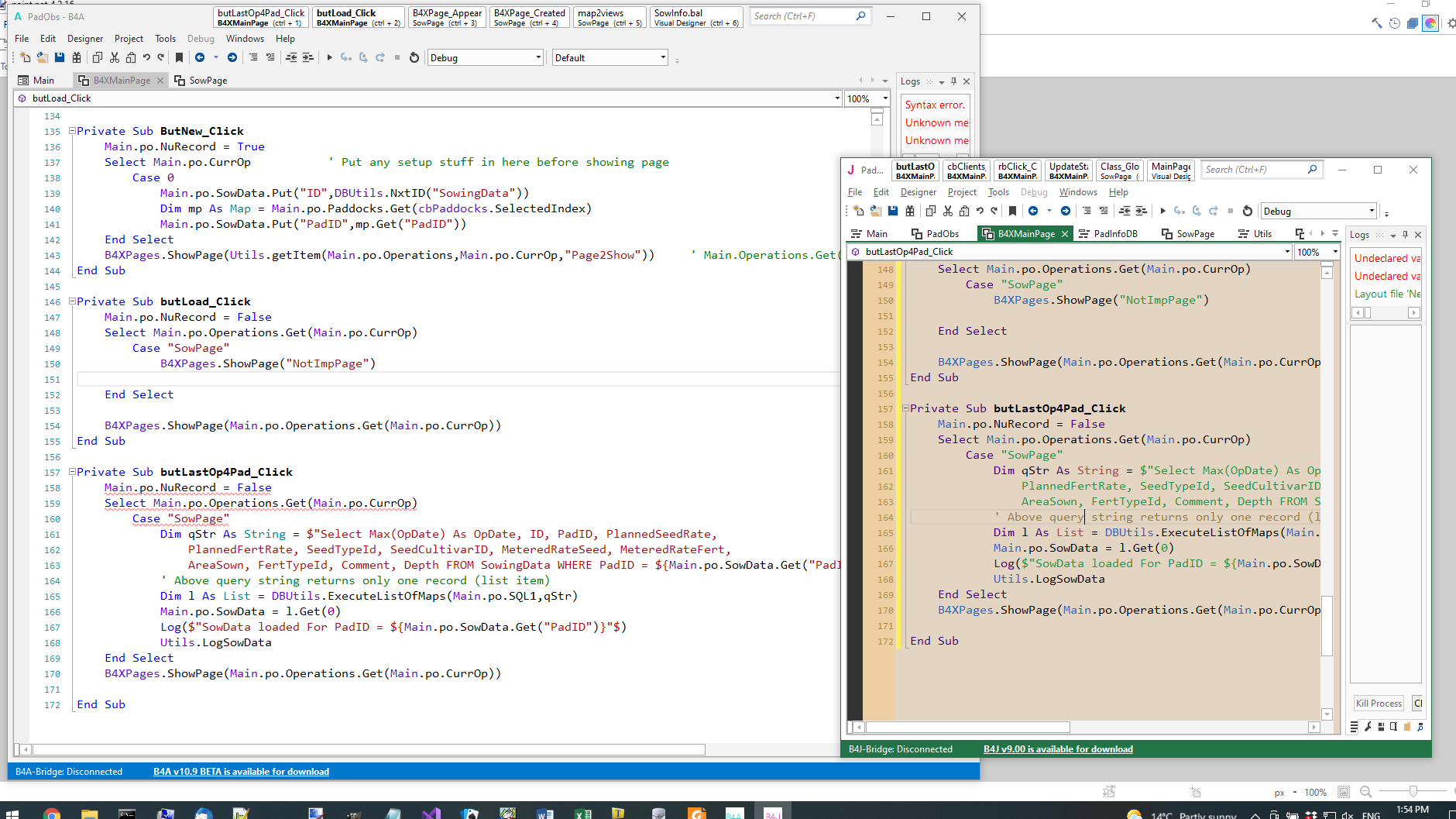Collapse butLastOp4Pad_Click sub in B4J editor
This screenshot has height=819, width=1456.
[905, 408]
